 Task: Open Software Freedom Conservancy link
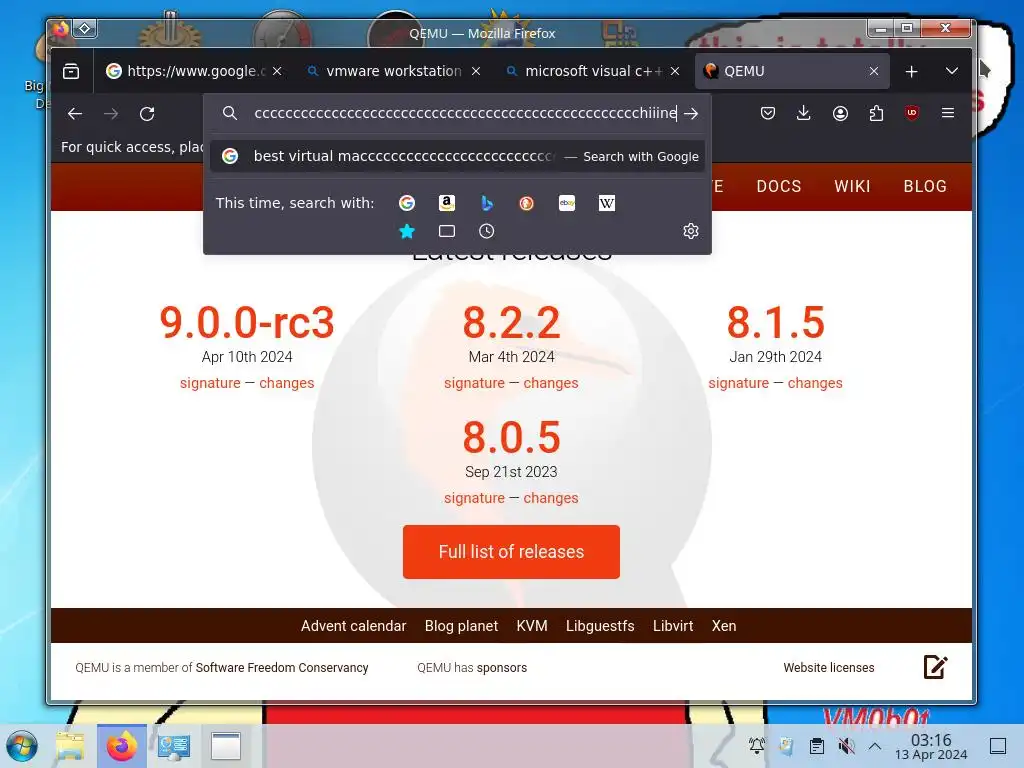(282, 667)
